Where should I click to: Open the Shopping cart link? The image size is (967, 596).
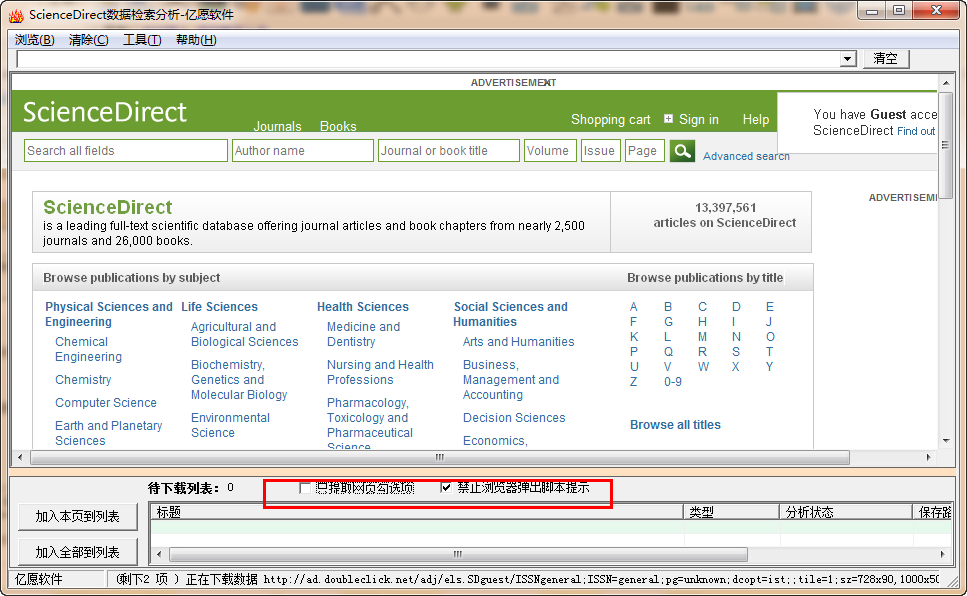[611, 120]
